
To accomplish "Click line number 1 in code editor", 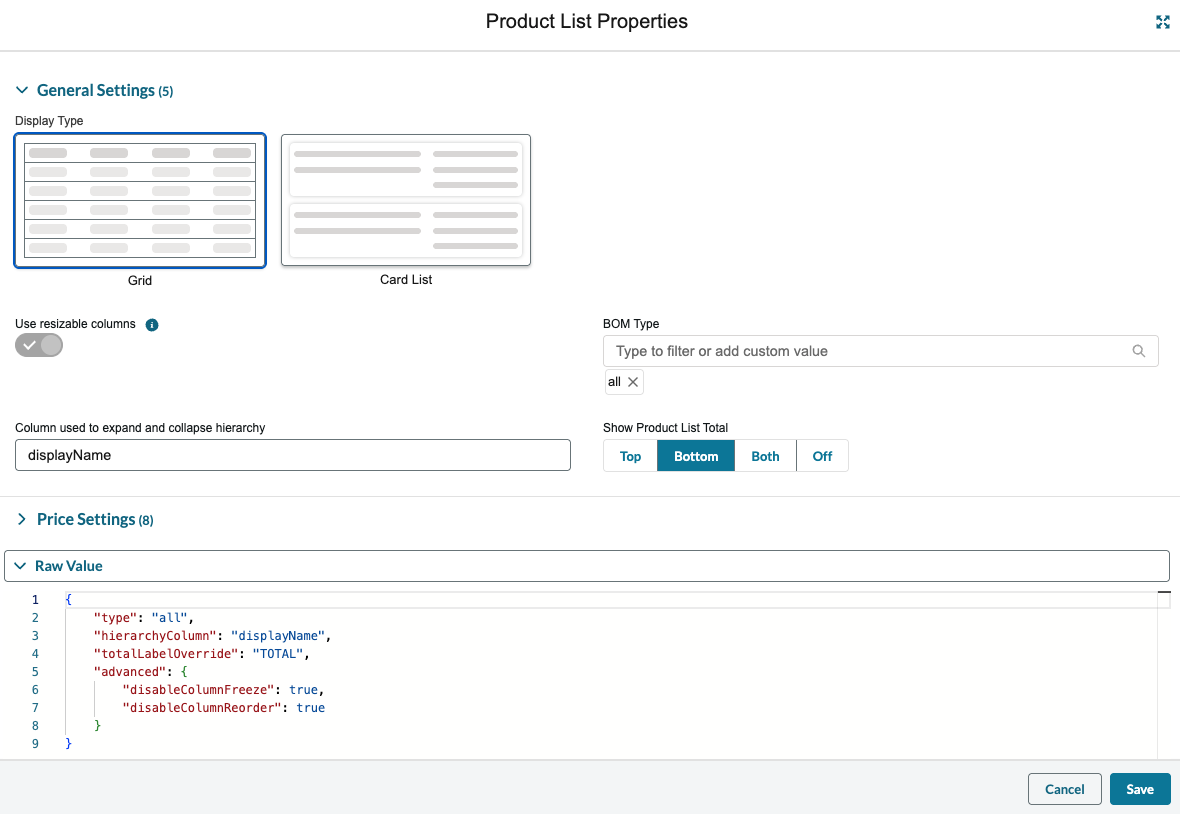I will (35, 600).
